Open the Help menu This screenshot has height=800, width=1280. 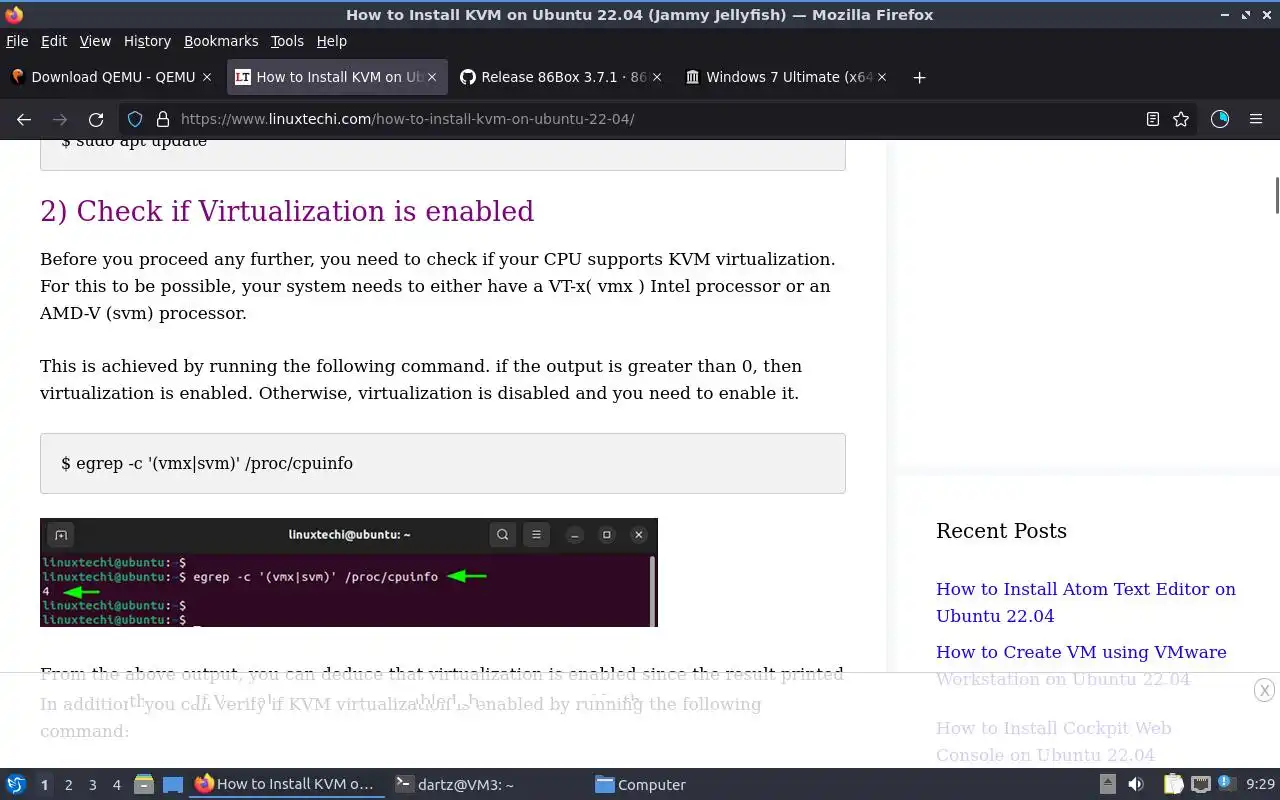point(332,41)
